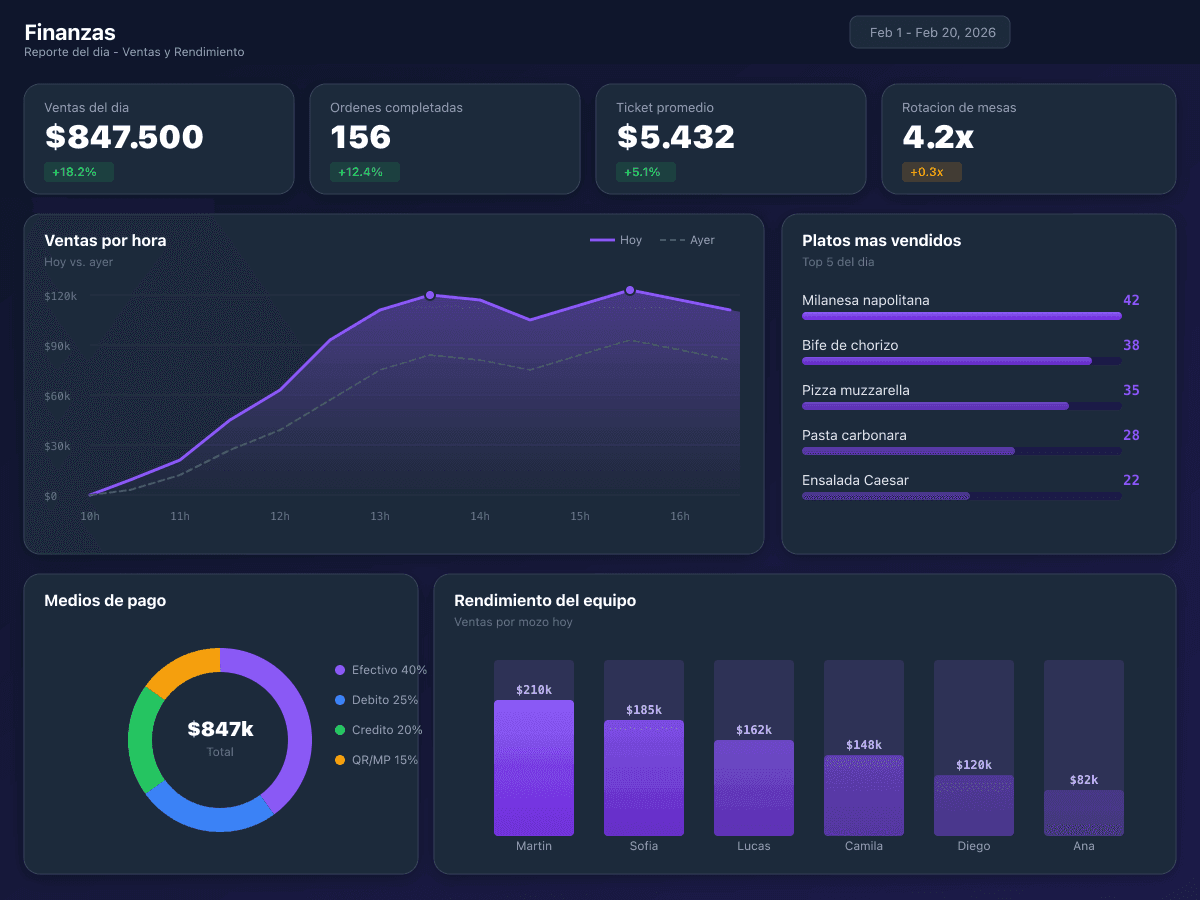Click the purple "Hoy" line indicator icon
The image size is (1200, 900).
[601, 240]
